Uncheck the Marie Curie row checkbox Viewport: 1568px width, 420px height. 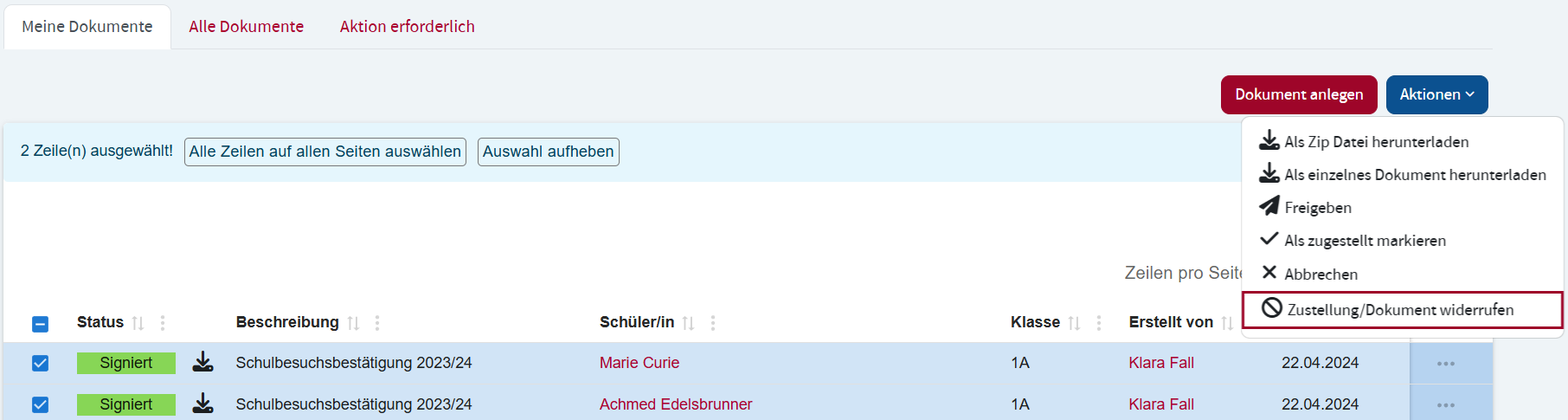[x=41, y=363]
